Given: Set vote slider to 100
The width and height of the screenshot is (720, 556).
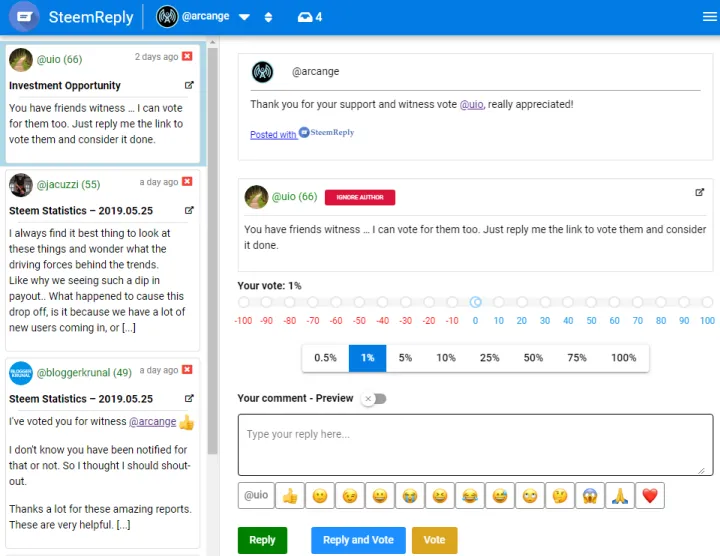Looking at the screenshot, I should [707, 302].
